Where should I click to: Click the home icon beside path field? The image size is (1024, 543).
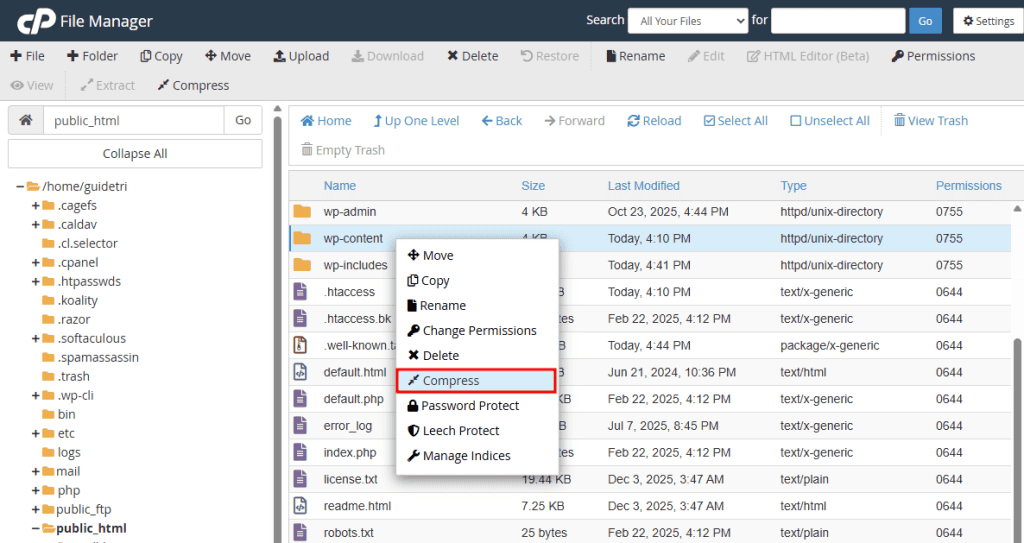click(25, 120)
